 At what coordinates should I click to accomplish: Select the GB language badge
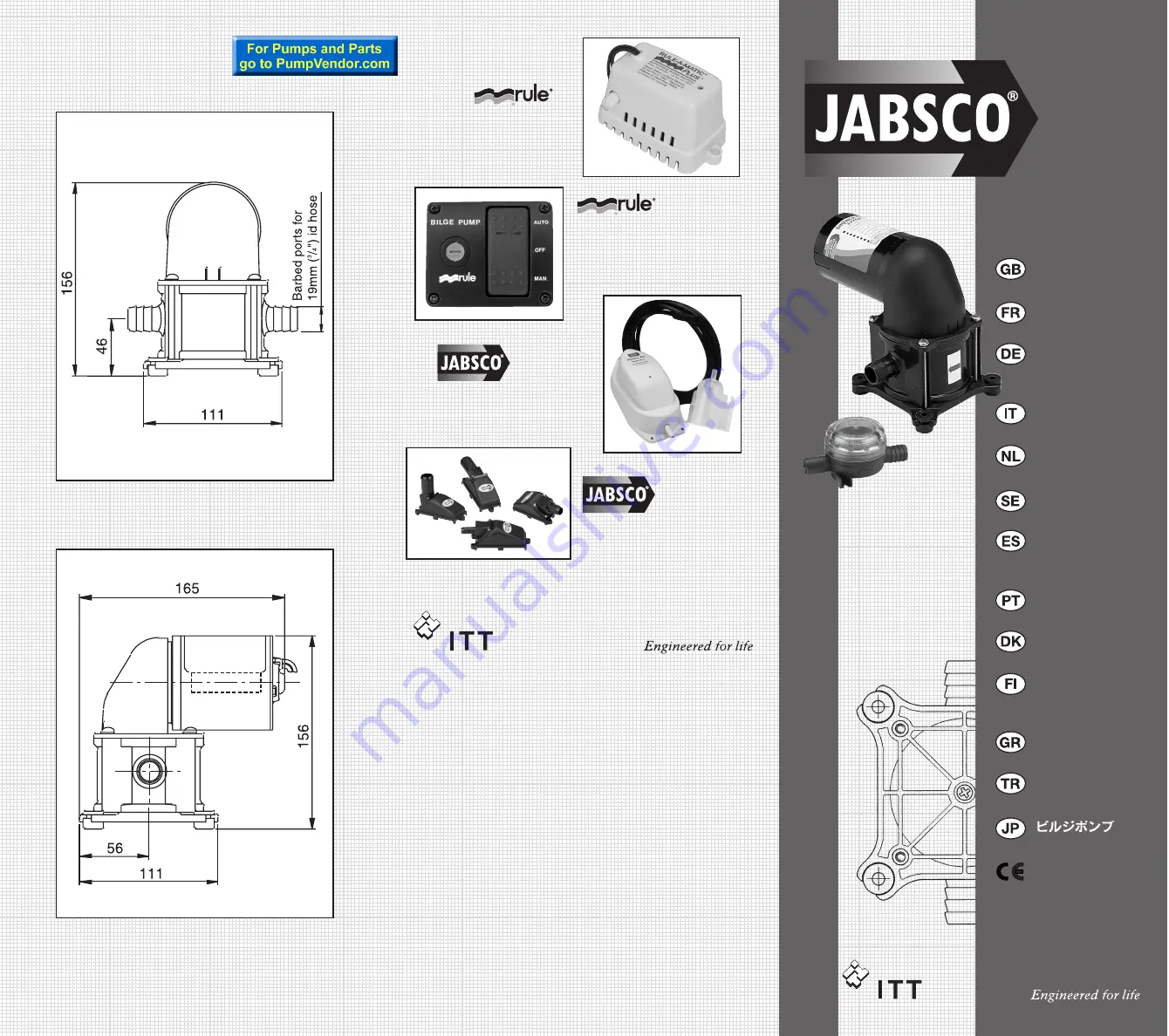(x=1010, y=269)
